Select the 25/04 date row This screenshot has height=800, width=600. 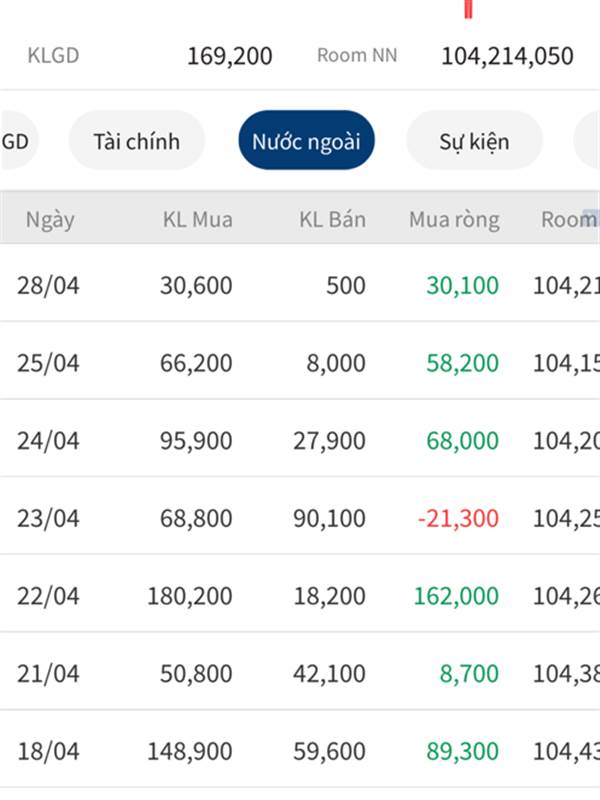click(x=300, y=362)
